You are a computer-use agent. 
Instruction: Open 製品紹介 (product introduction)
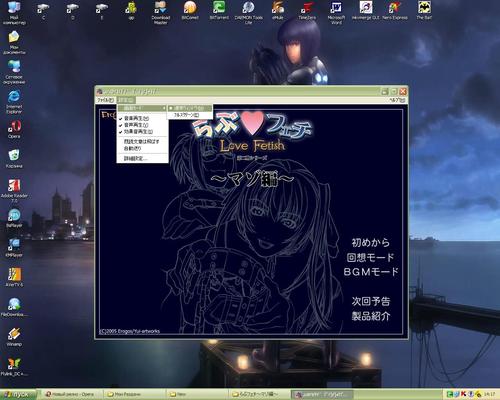click(x=371, y=316)
